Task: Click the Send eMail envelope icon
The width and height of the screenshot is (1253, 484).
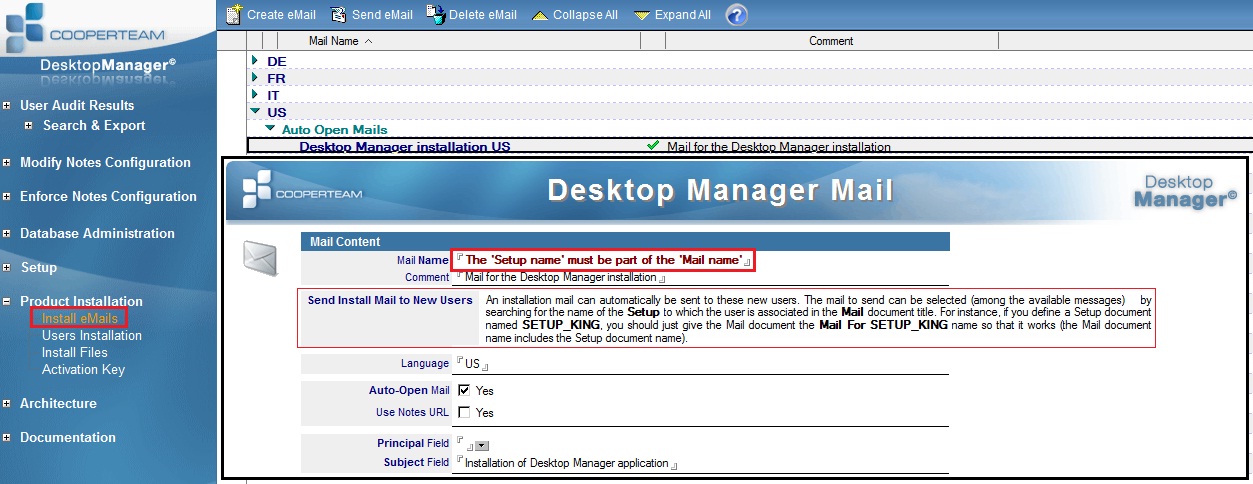Action: 338,15
